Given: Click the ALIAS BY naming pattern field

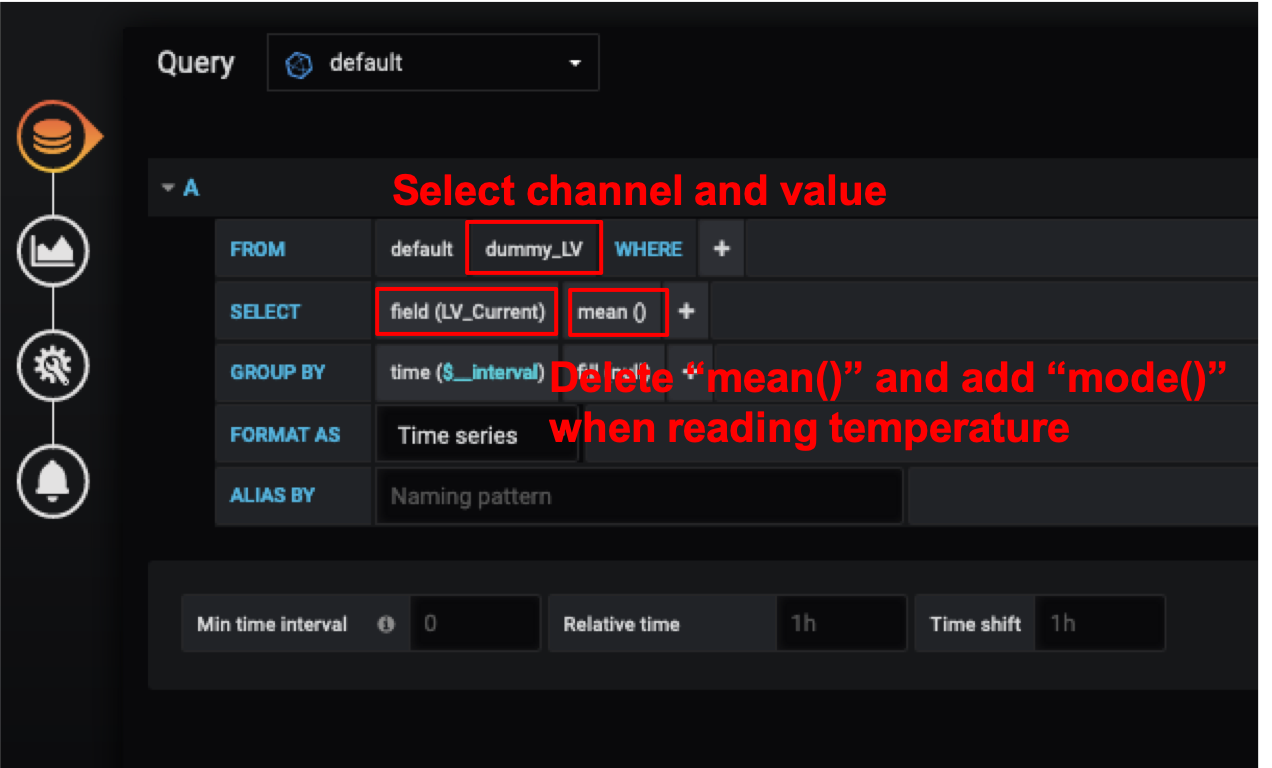Looking at the screenshot, I should pyautogui.click(x=640, y=496).
